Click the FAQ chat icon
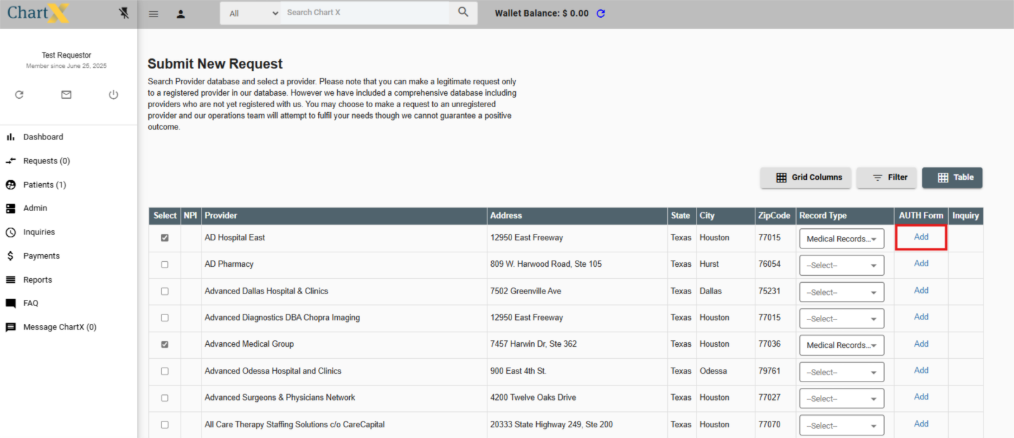Viewport: 1014px width, 438px height. (10, 303)
